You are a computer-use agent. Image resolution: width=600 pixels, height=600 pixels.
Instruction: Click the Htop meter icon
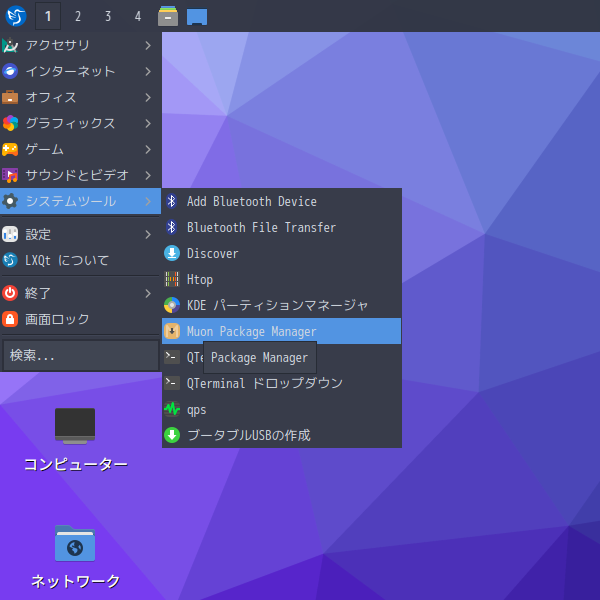[172, 279]
